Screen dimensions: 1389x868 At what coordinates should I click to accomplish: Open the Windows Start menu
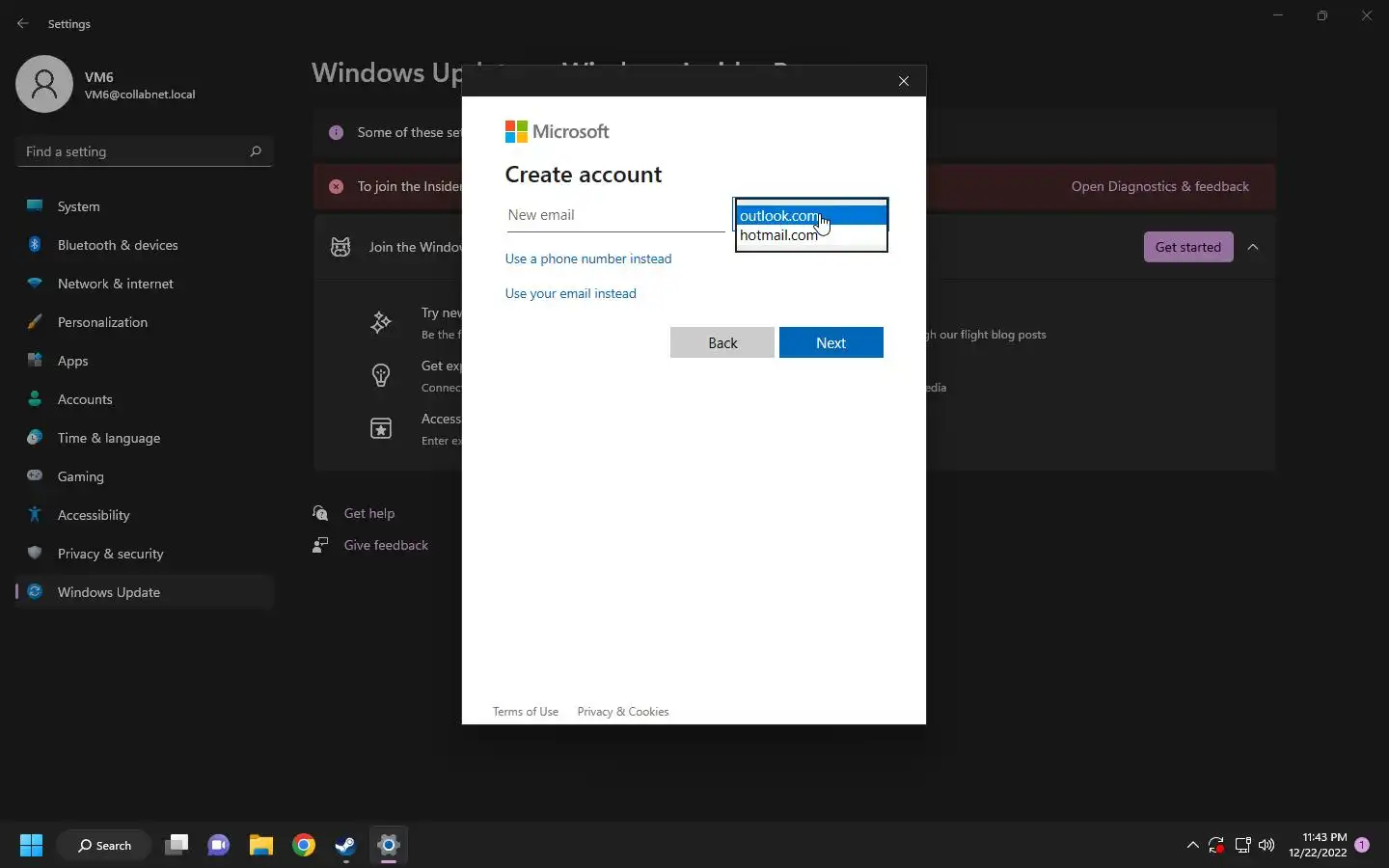point(31,846)
